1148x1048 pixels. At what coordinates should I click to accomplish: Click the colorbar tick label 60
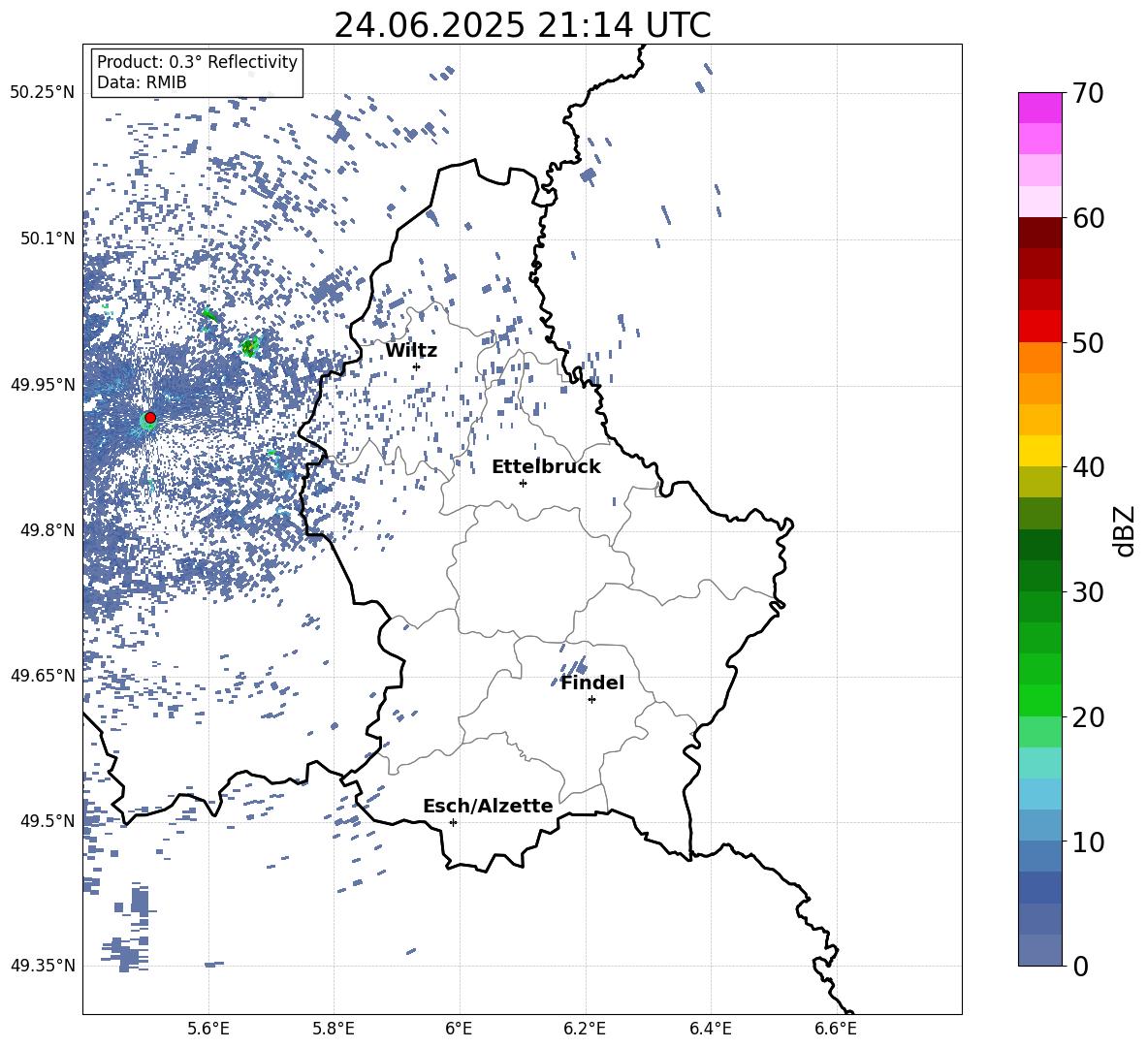1088,218
